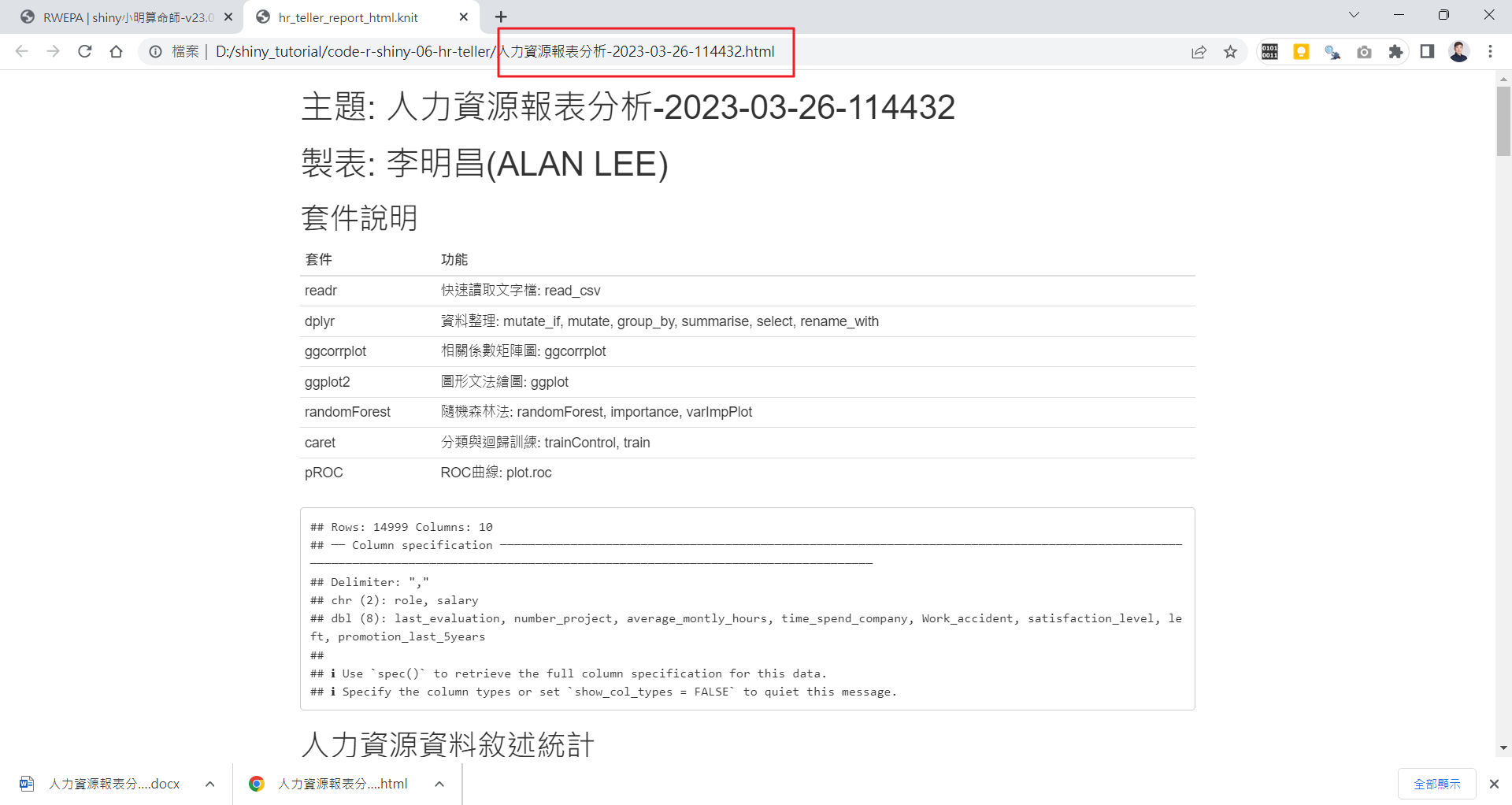
Task: Share this page using share icon
Action: pos(1199,52)
